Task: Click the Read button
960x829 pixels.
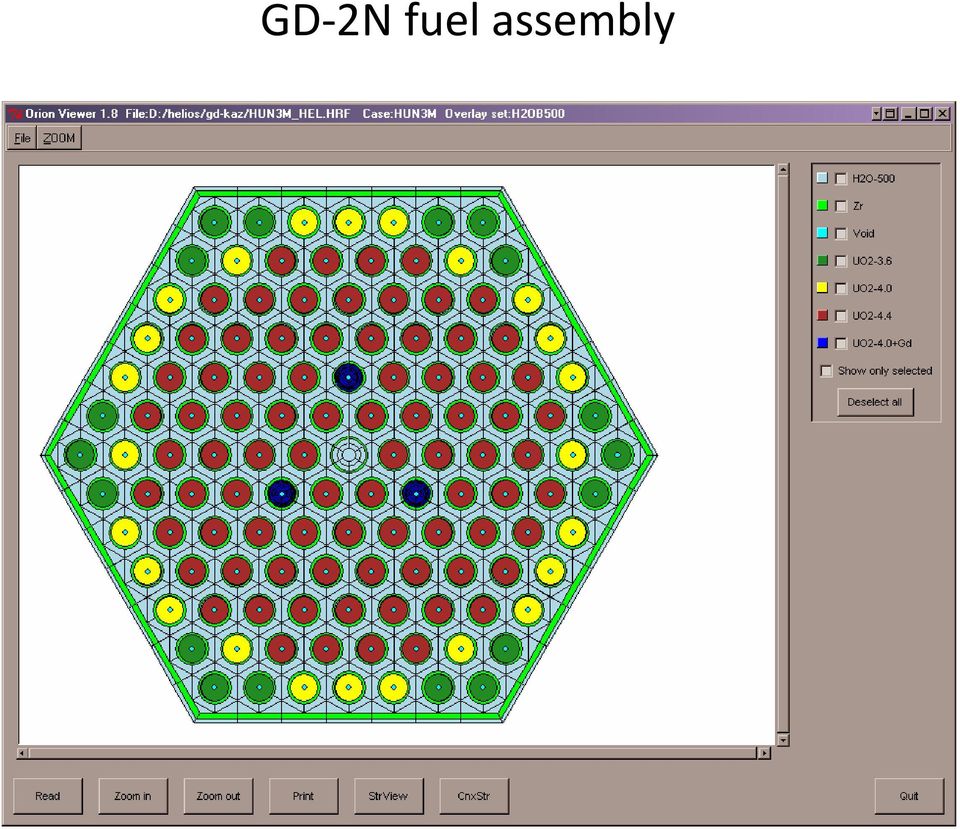Action: point(48,796)
